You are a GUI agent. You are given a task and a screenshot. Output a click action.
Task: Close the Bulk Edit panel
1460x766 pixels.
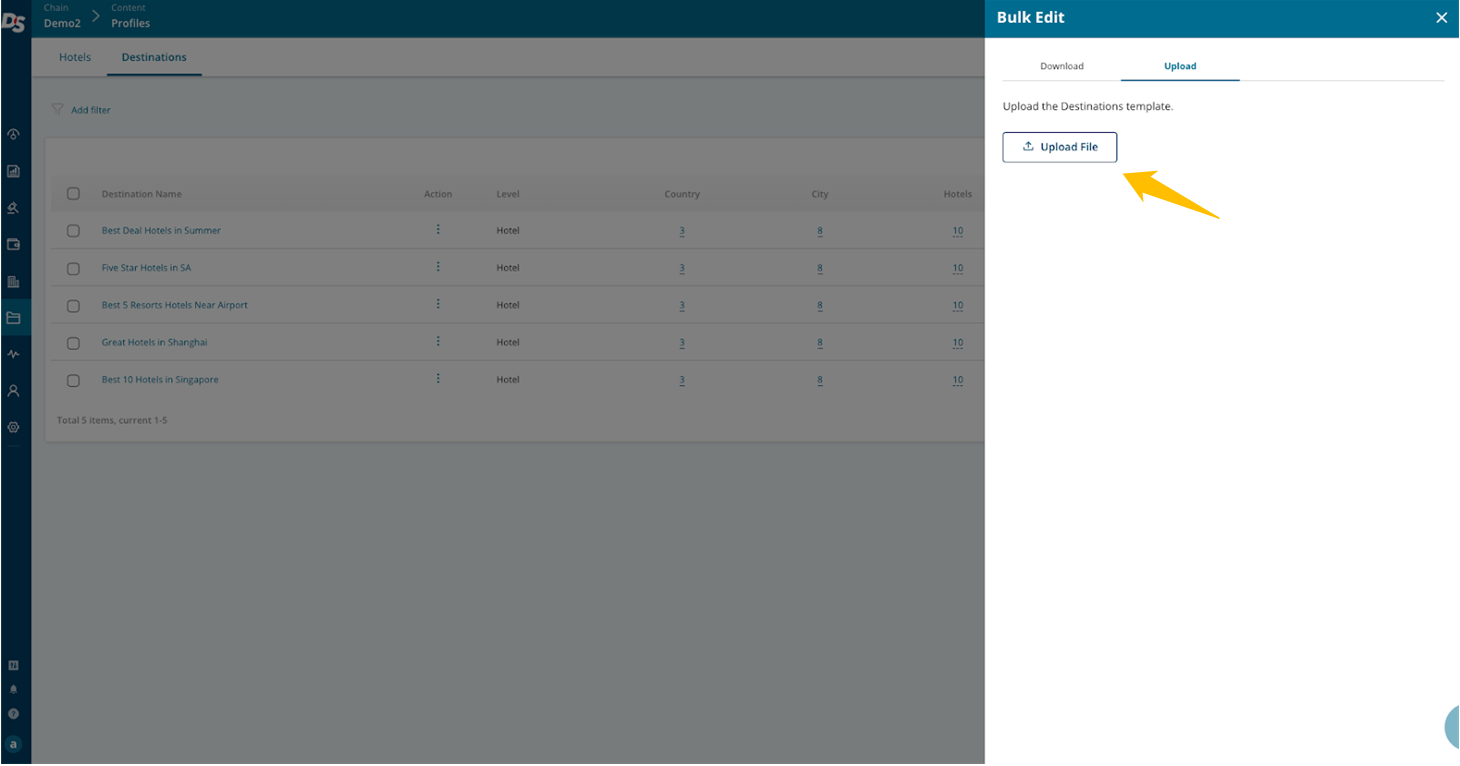click(x=1441, y=18)
